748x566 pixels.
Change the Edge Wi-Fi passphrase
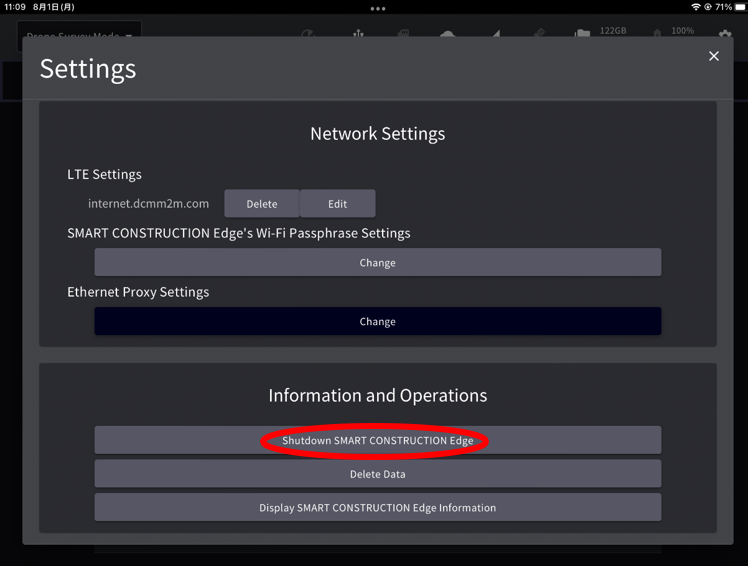378,262
